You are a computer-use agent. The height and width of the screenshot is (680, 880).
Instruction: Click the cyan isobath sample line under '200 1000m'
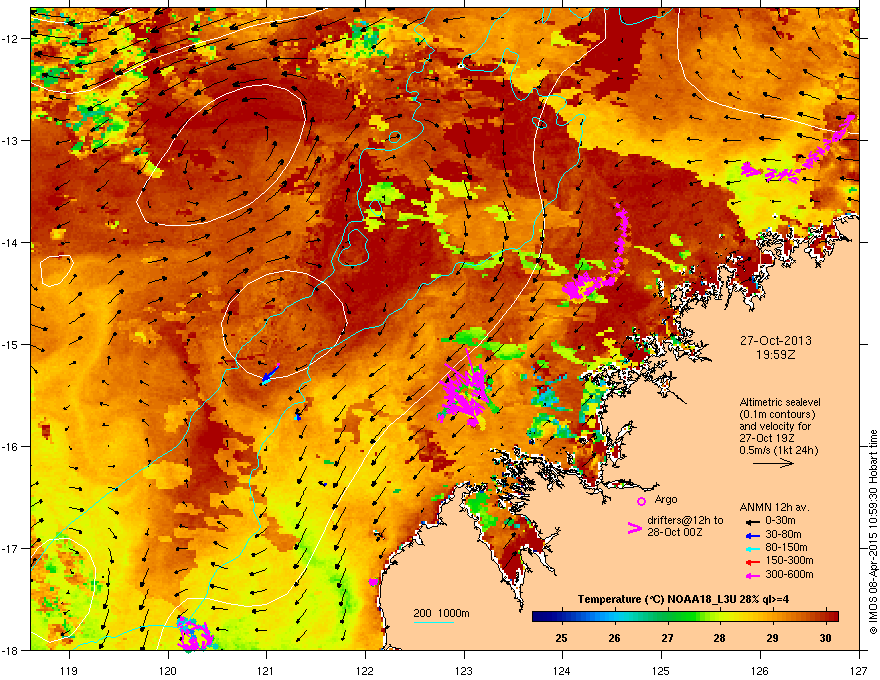click(434, 622)
